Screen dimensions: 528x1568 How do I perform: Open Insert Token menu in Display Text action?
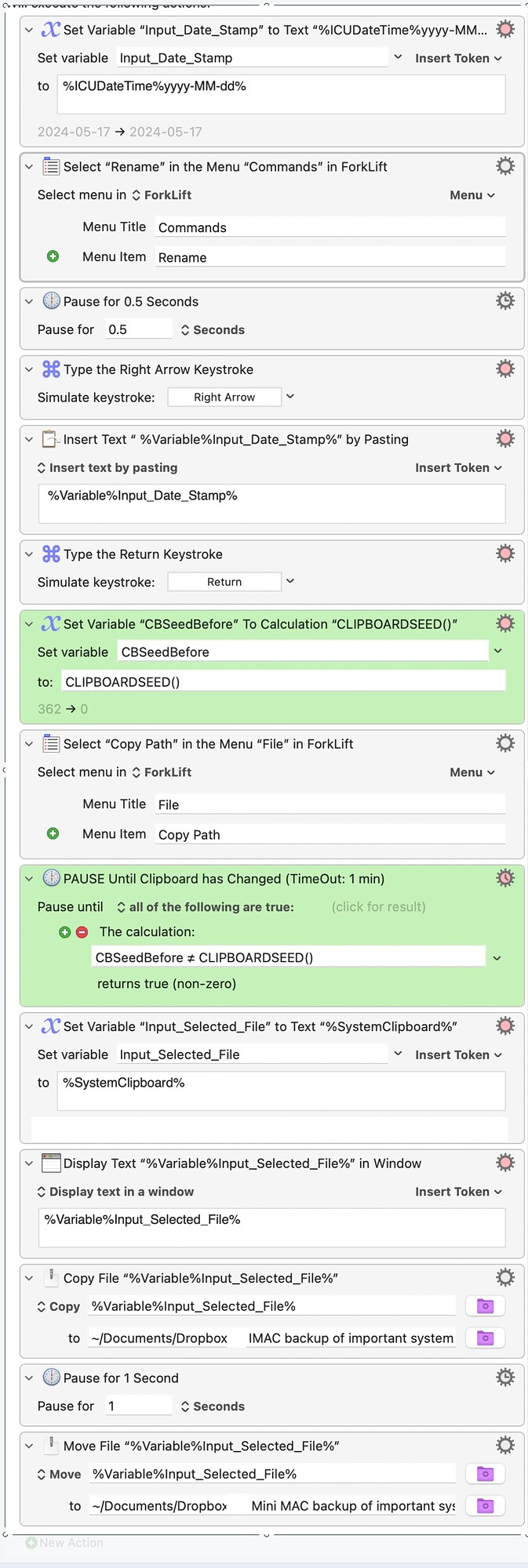click(x=458, y=1192)
